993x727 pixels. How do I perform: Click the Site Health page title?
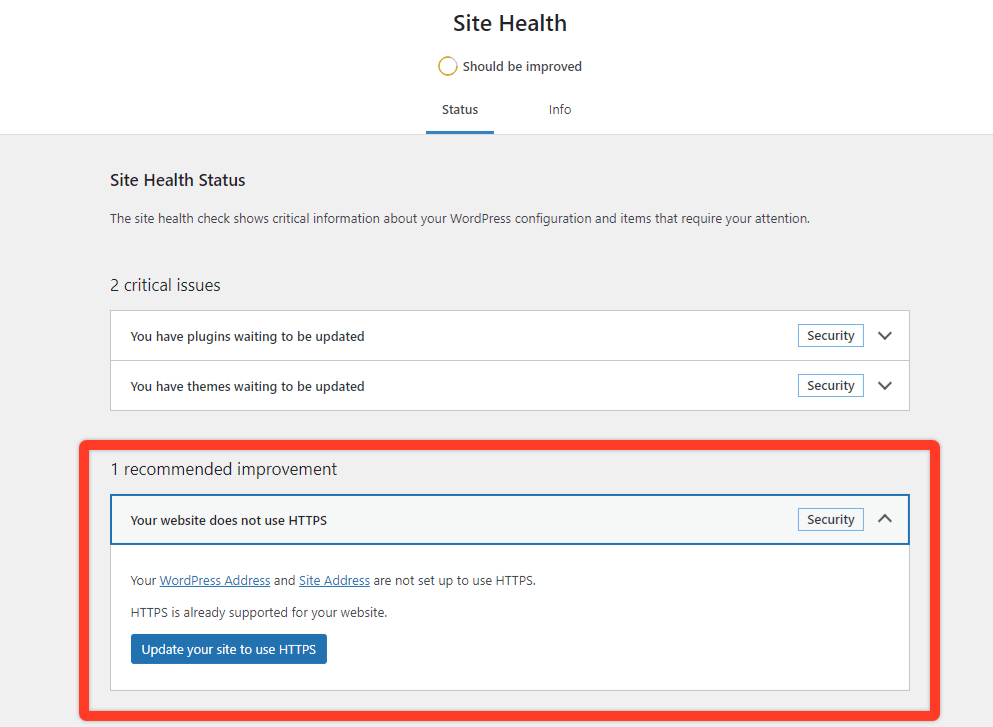[x=510, y=23]
